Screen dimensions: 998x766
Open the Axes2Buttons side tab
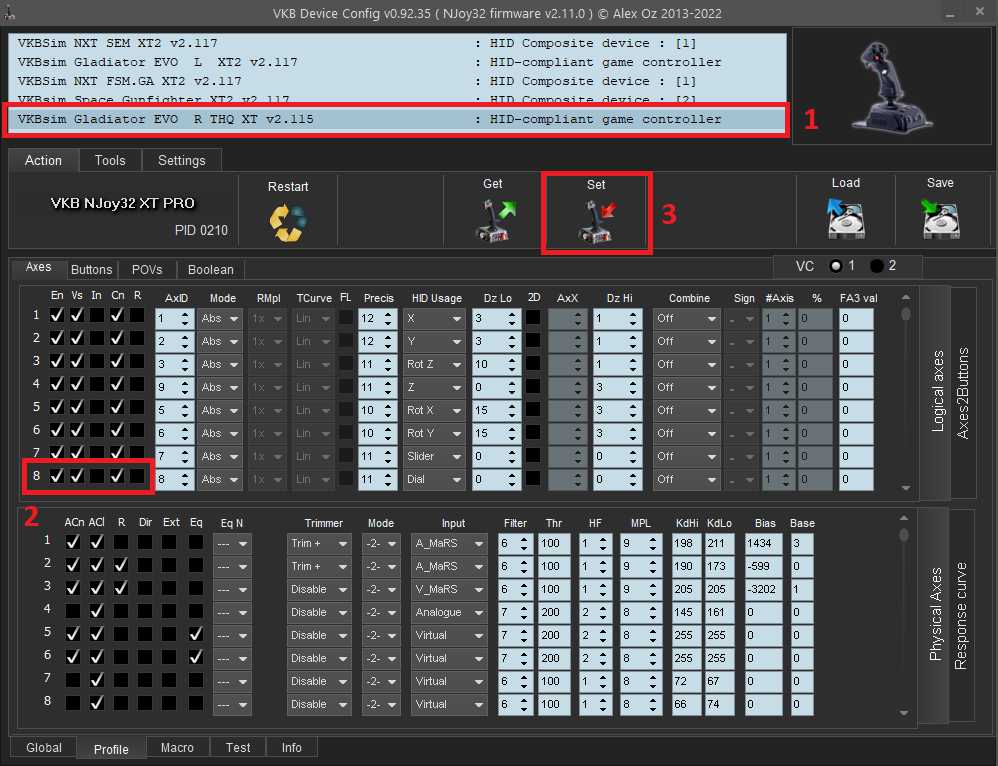click(963, 393)
